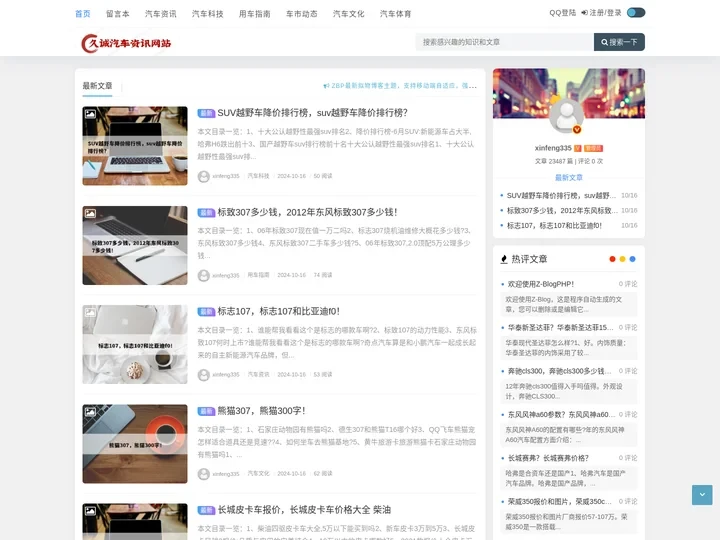Click the blue dot in 热评文章 header

632,259
